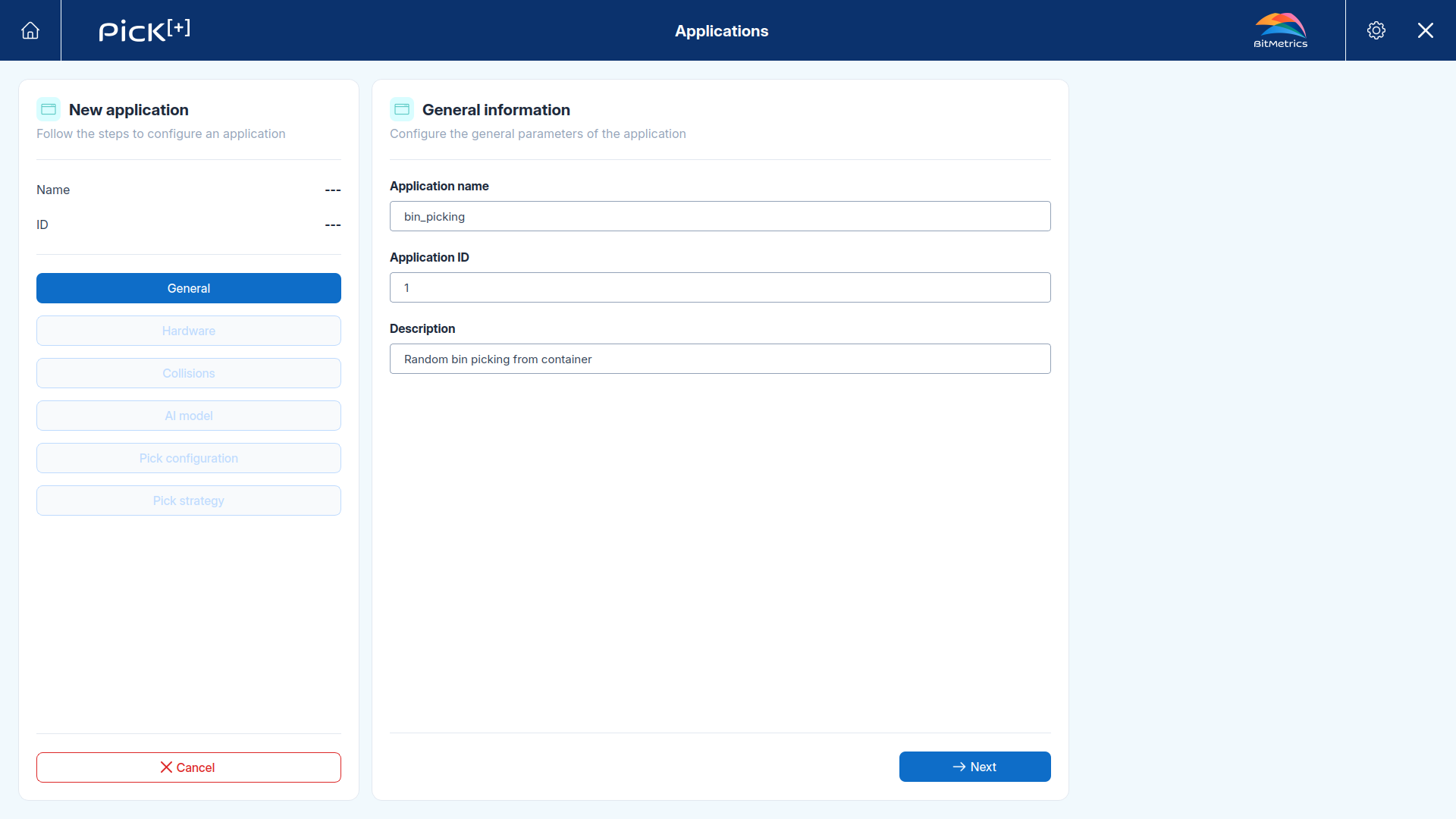Screen dimensions: 1456x819
Task: Click the 'ID' summary label
Action: coord(42,224)
